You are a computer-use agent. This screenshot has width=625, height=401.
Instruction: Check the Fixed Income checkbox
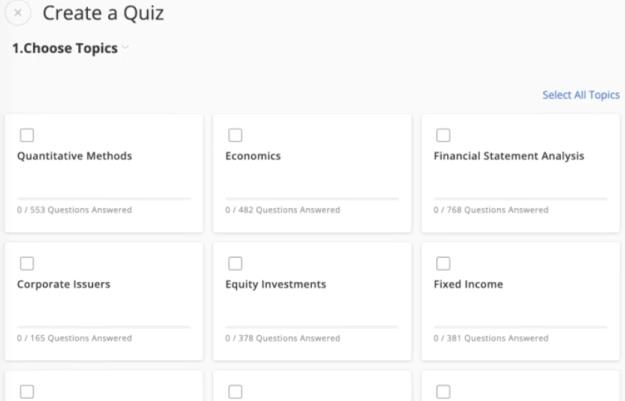click(443, 263)
